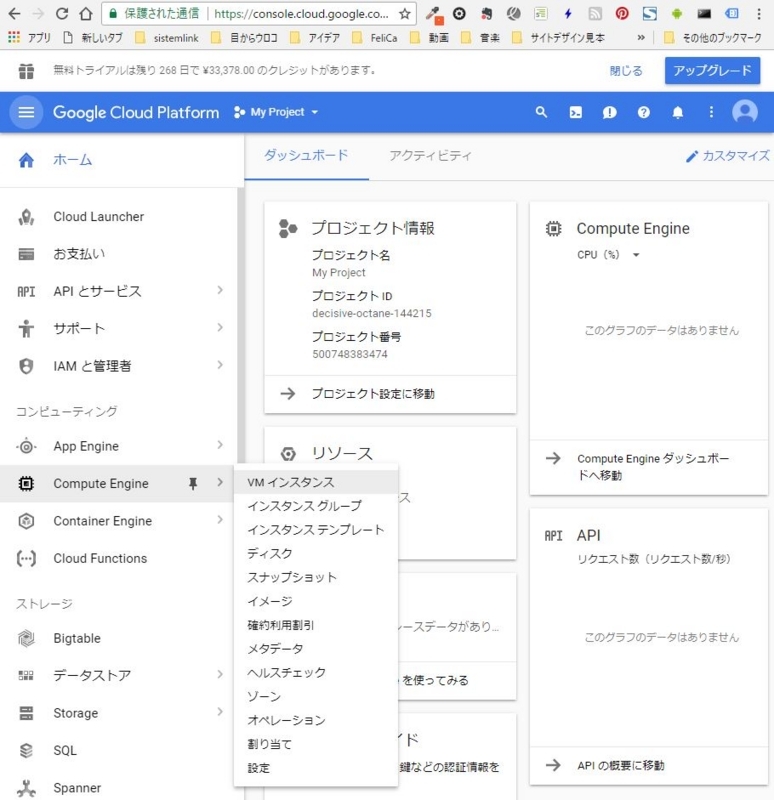Select イメージ from submenu
The height and width of the screenshot is (800, 774).
[316, 602]
